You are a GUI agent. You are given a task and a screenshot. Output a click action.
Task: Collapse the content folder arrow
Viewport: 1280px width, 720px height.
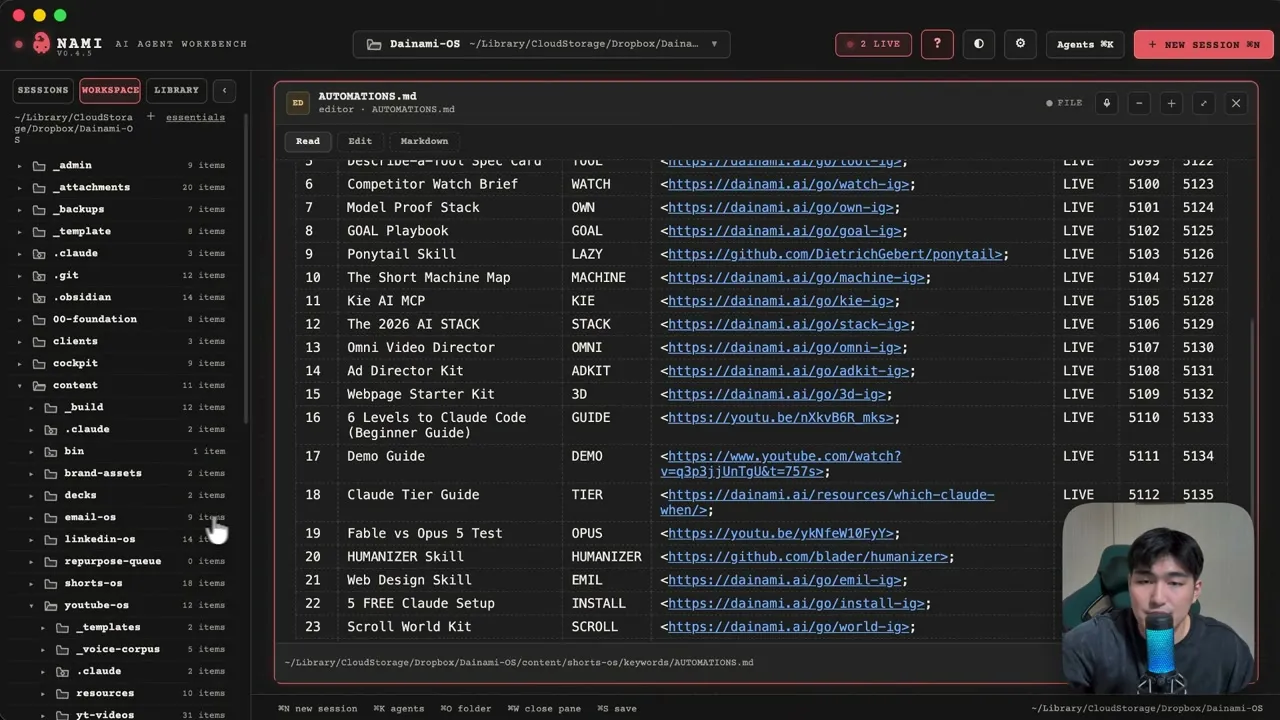click(19, 385)
